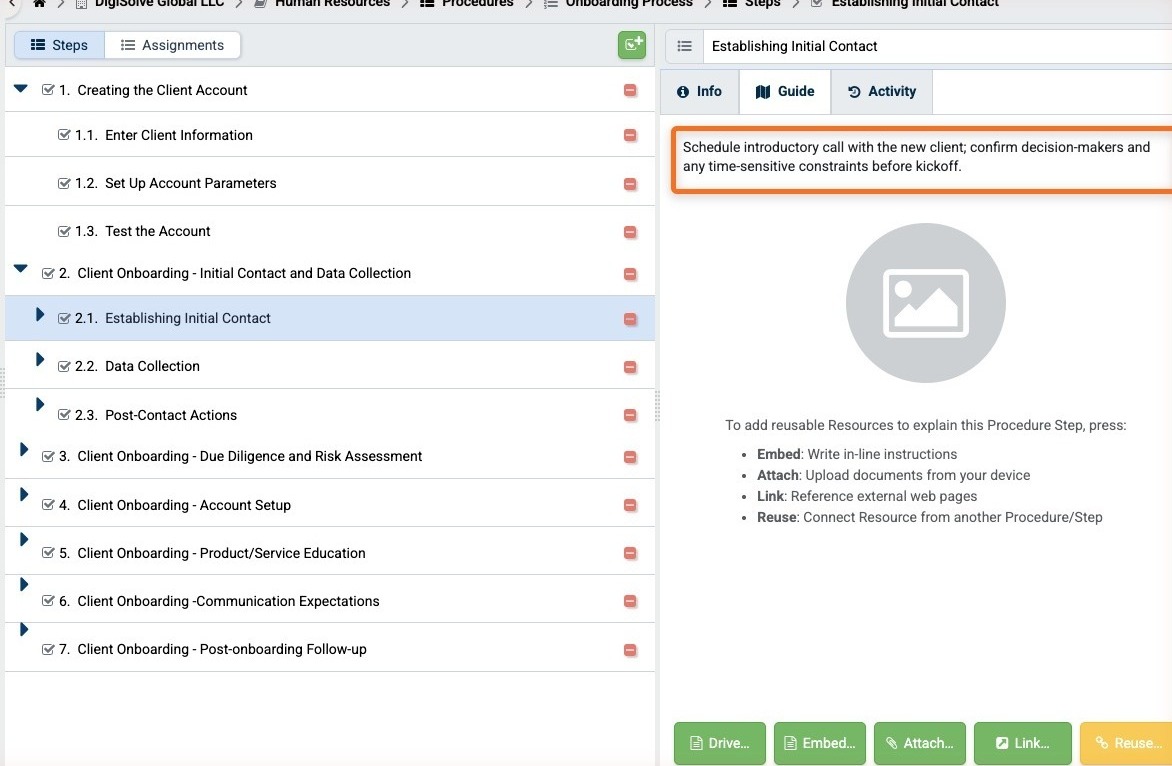The width and height of the screenshot is (1172, 766).
Task: Collapse step 1 Creating the Client Account
Action: pyautogui.click(x=21, y=88)
